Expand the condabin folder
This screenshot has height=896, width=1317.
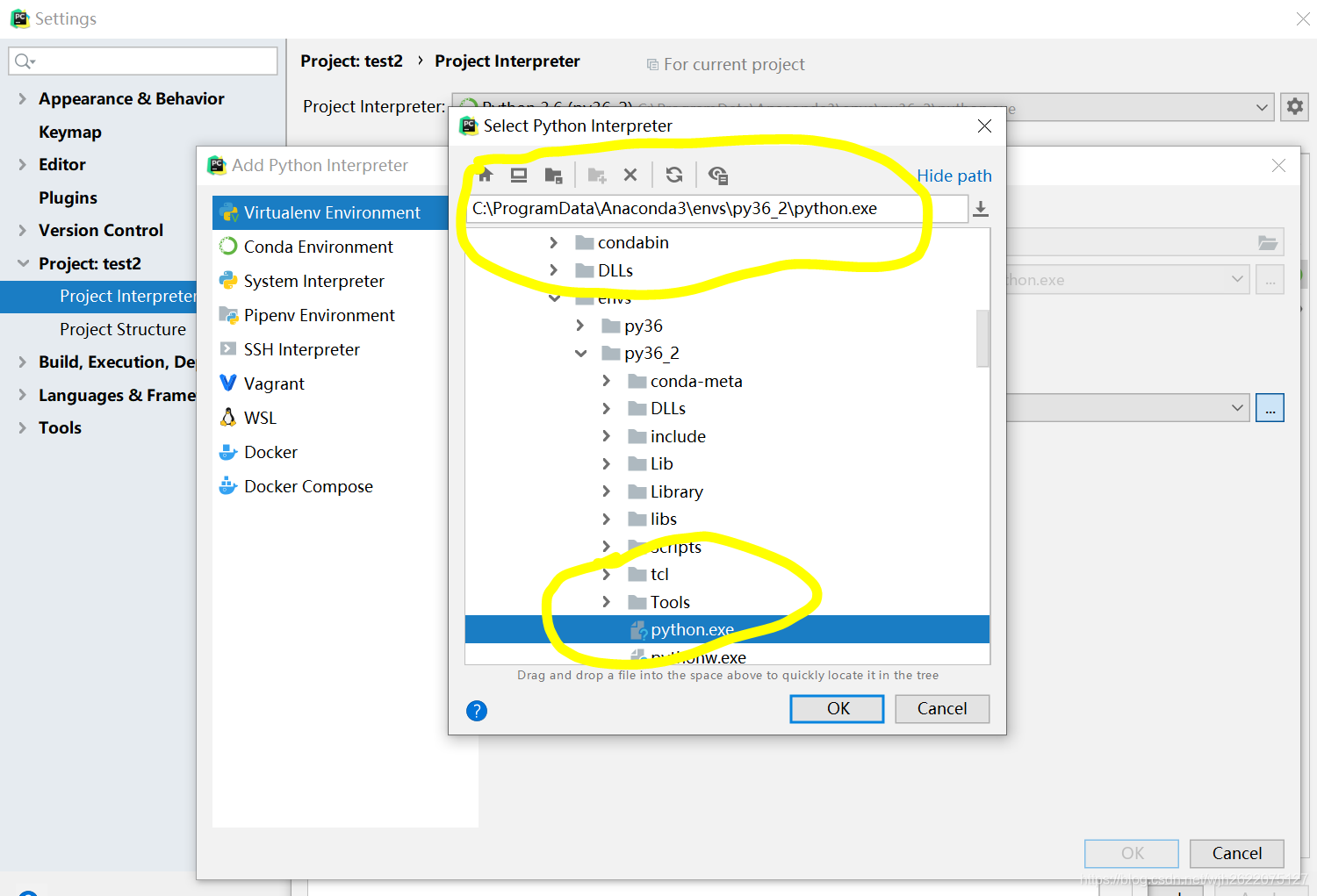553,242
